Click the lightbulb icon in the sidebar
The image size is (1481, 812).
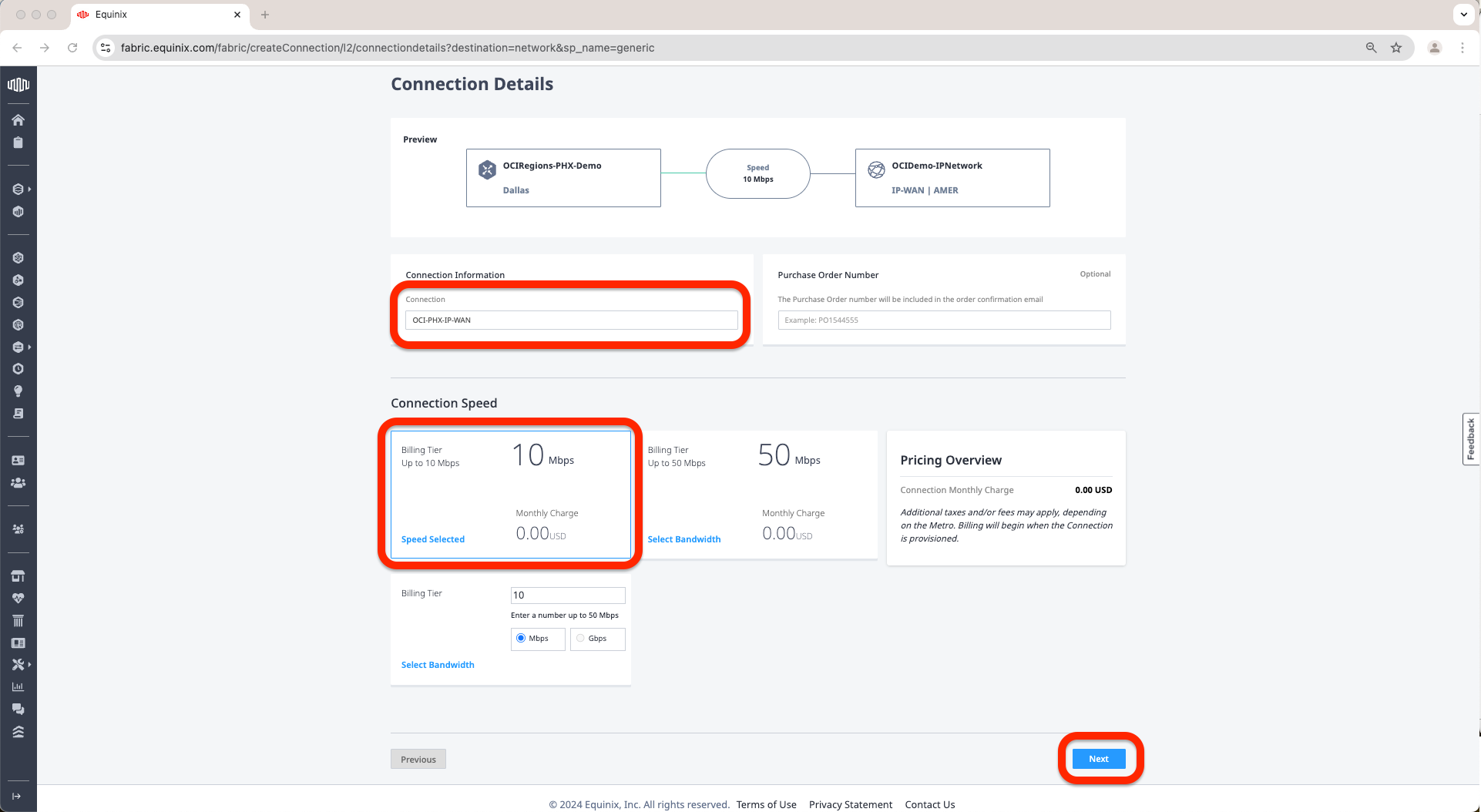(18, 391)
